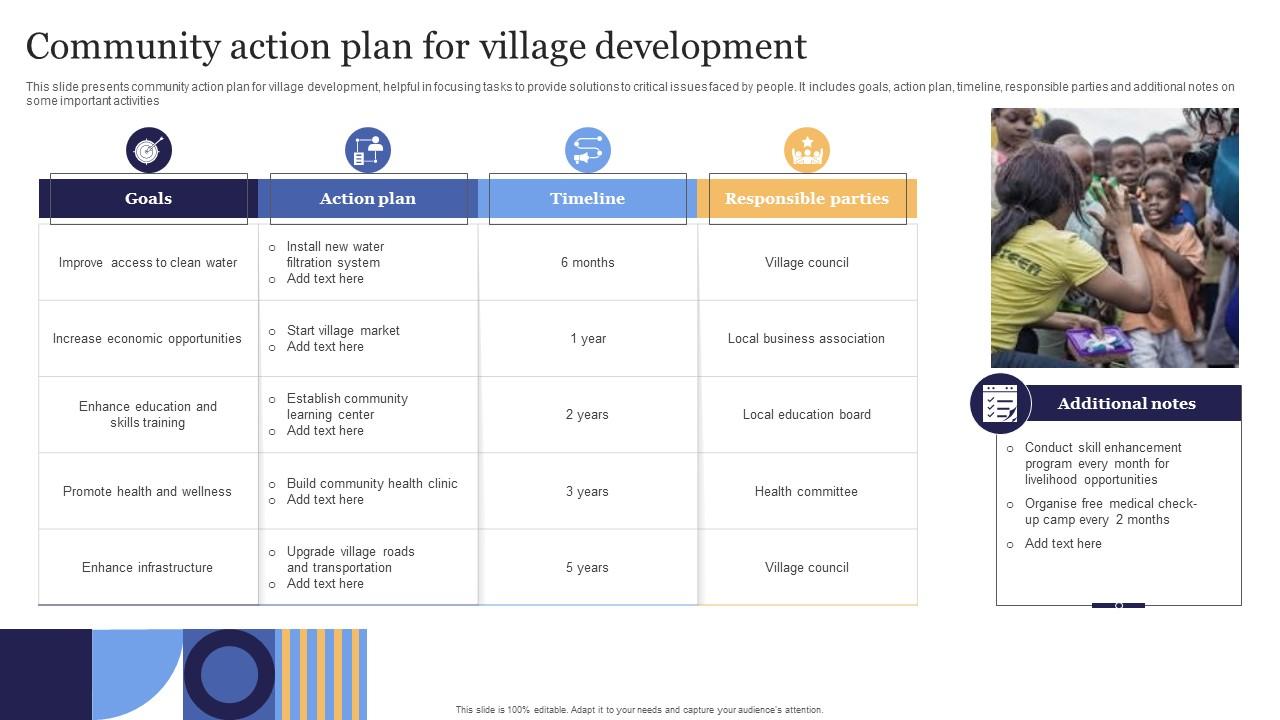Click the crowd icon above Responsible parties
Viewport: 1280px width, 720px height.
click(807, 149)
